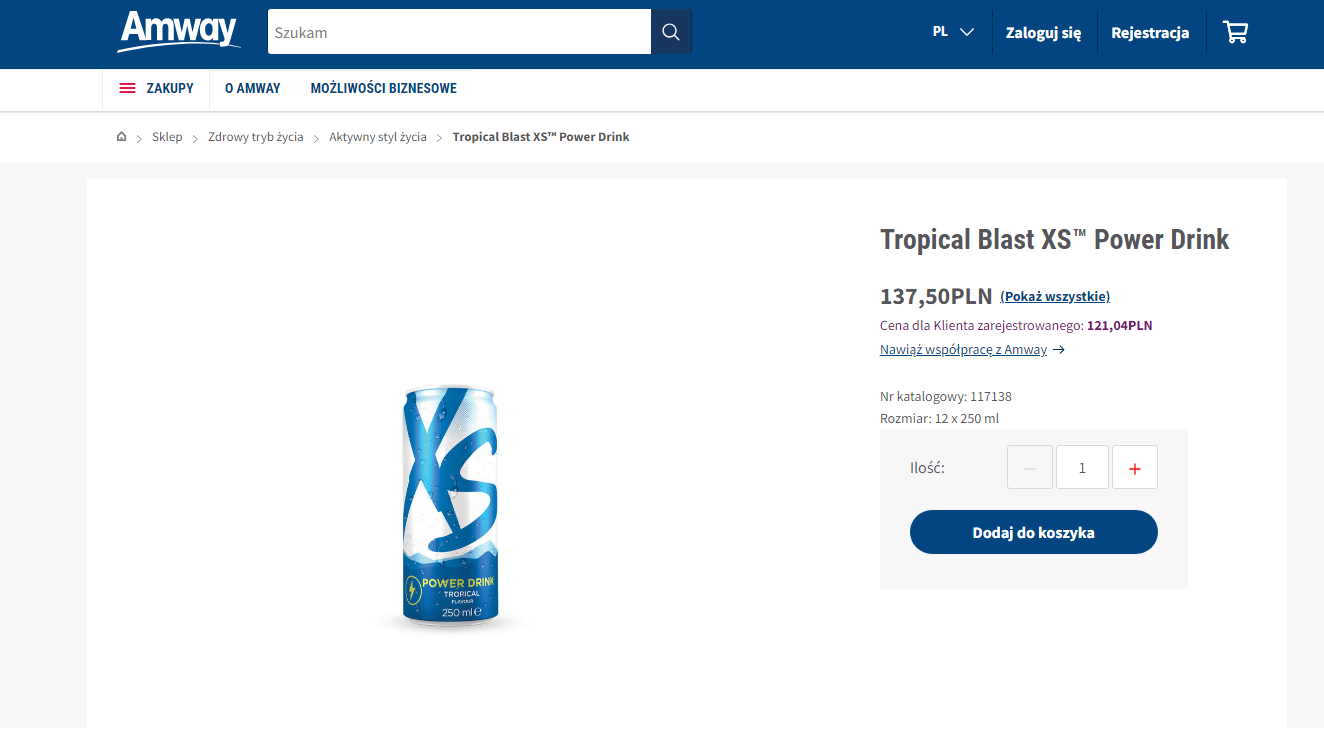Click the arrow next to Nawiąż współpracę
This screenshot has width=1324, height=730.
1059,350
